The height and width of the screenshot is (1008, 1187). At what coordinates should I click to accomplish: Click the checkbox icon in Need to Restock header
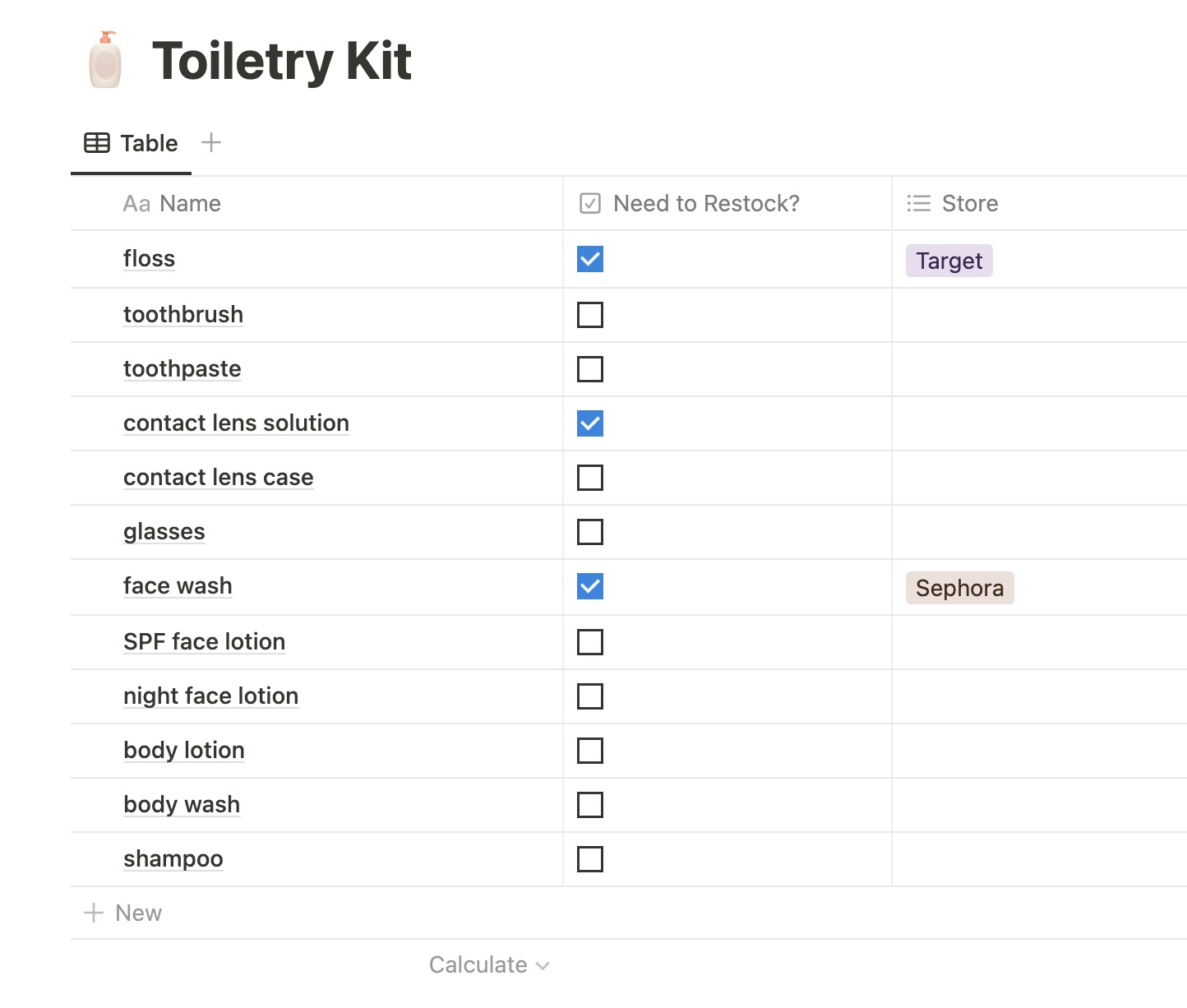(589, 203)
